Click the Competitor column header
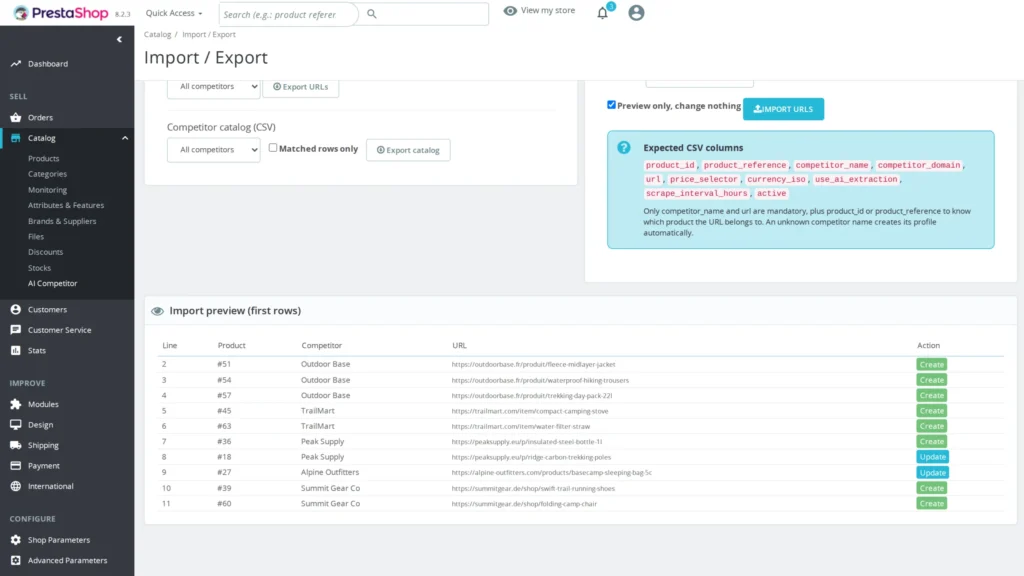 (x=321, y=345)
